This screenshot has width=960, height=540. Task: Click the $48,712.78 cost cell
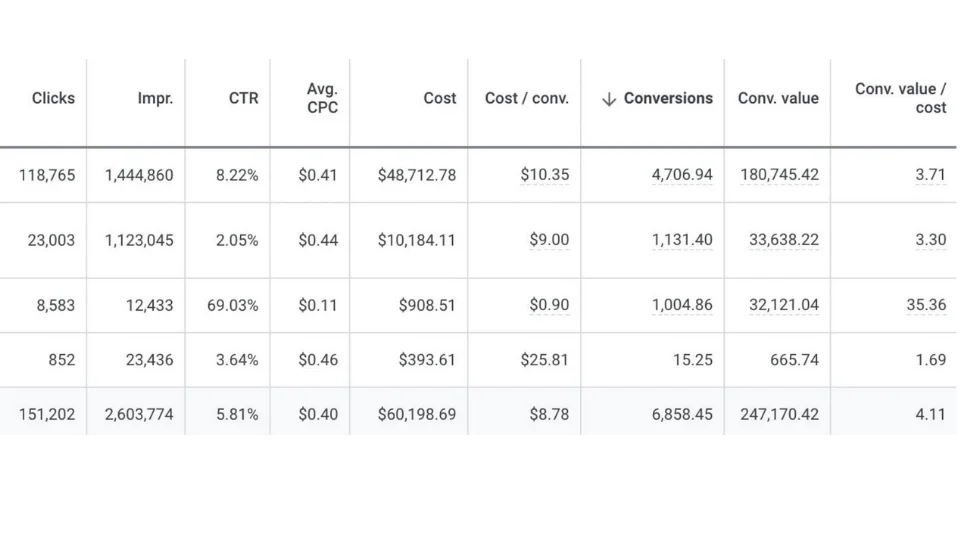pyautogui.click(x=417, y=175)
